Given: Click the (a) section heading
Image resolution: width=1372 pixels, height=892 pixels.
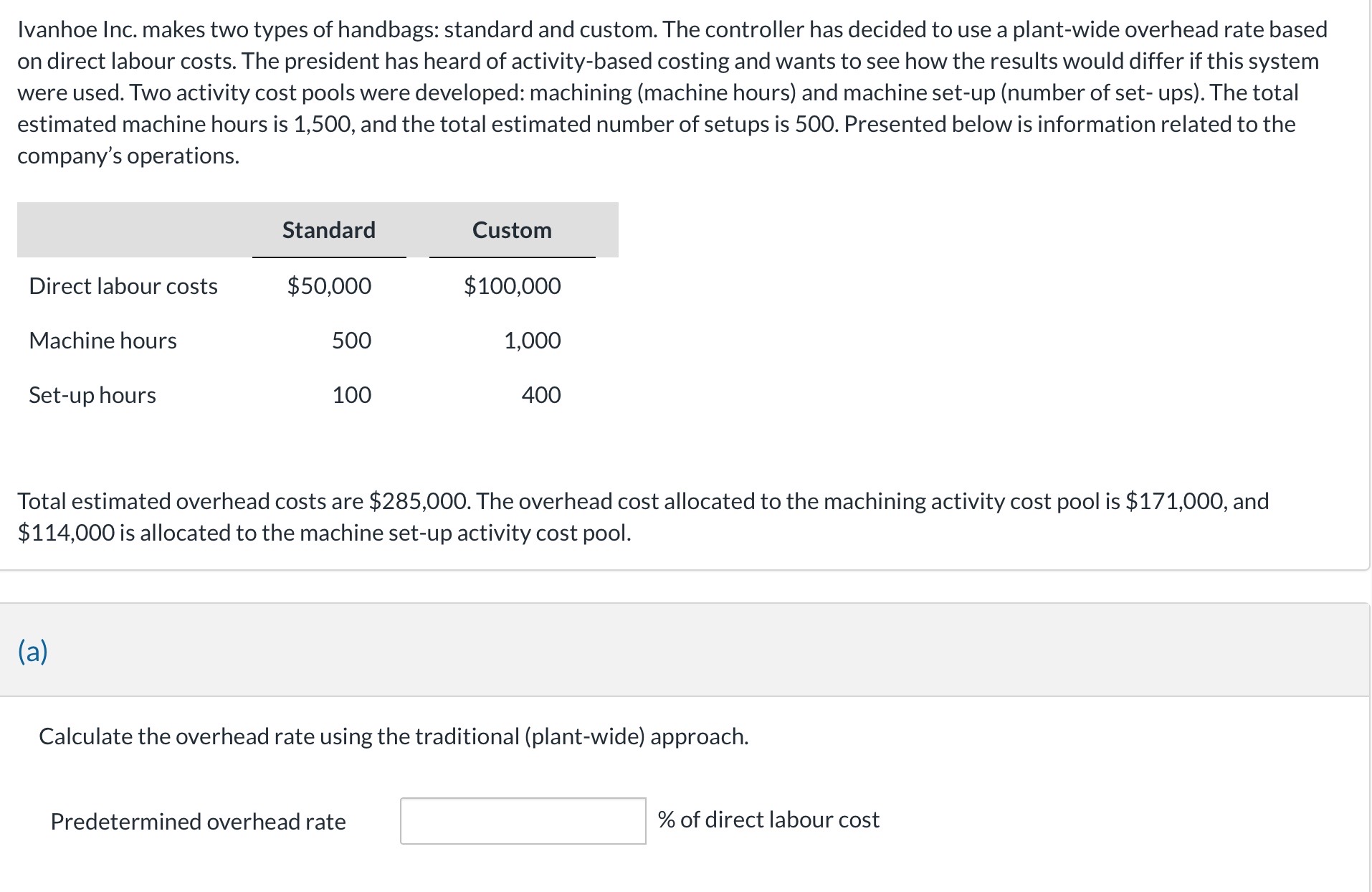Looking at the screenshot, I should click(33, 651).
